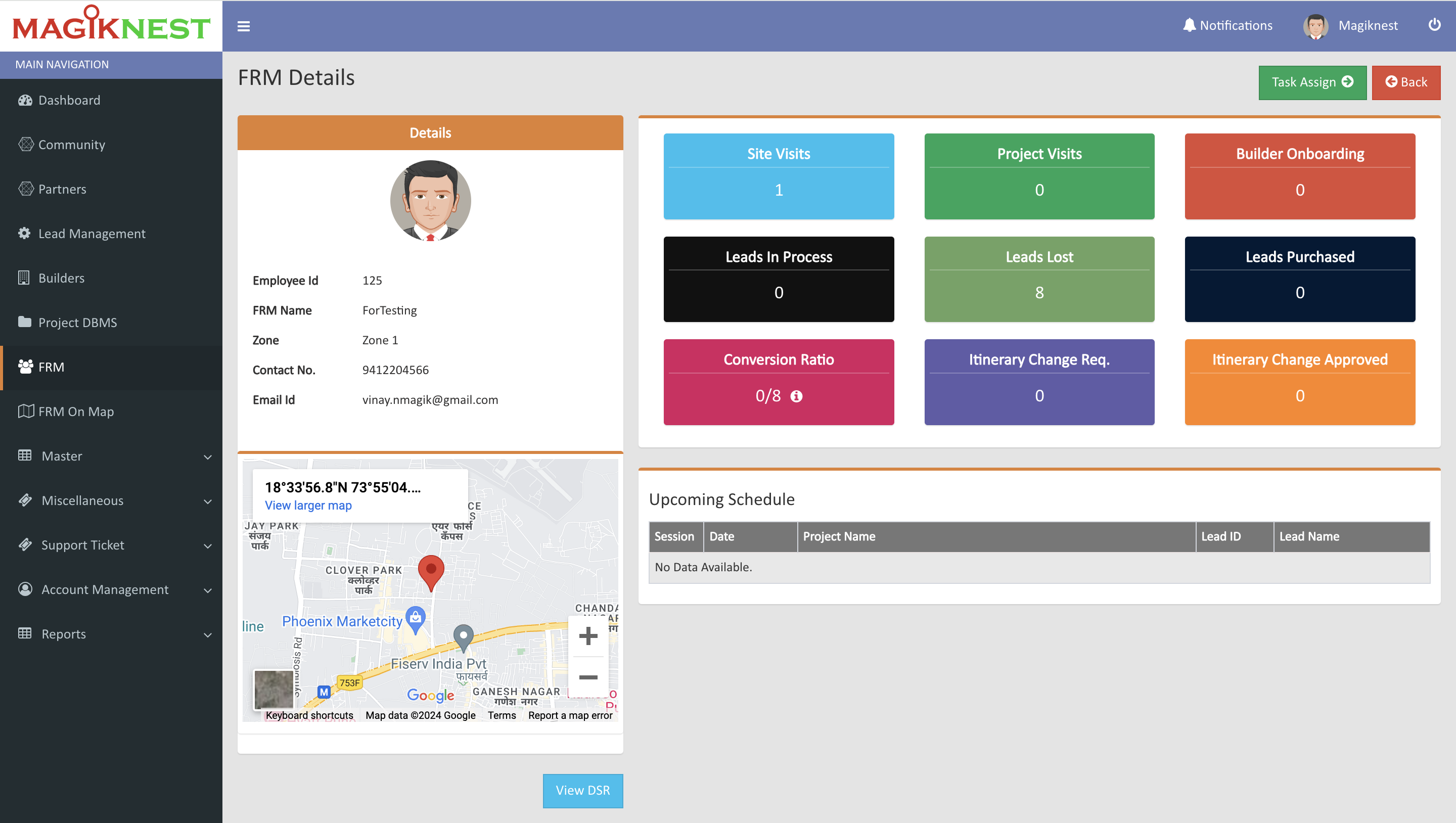This screenshot has height=823, width=1456.
Task: Click the grey Fiserv India map marker
Action: [x=464, y=637]
